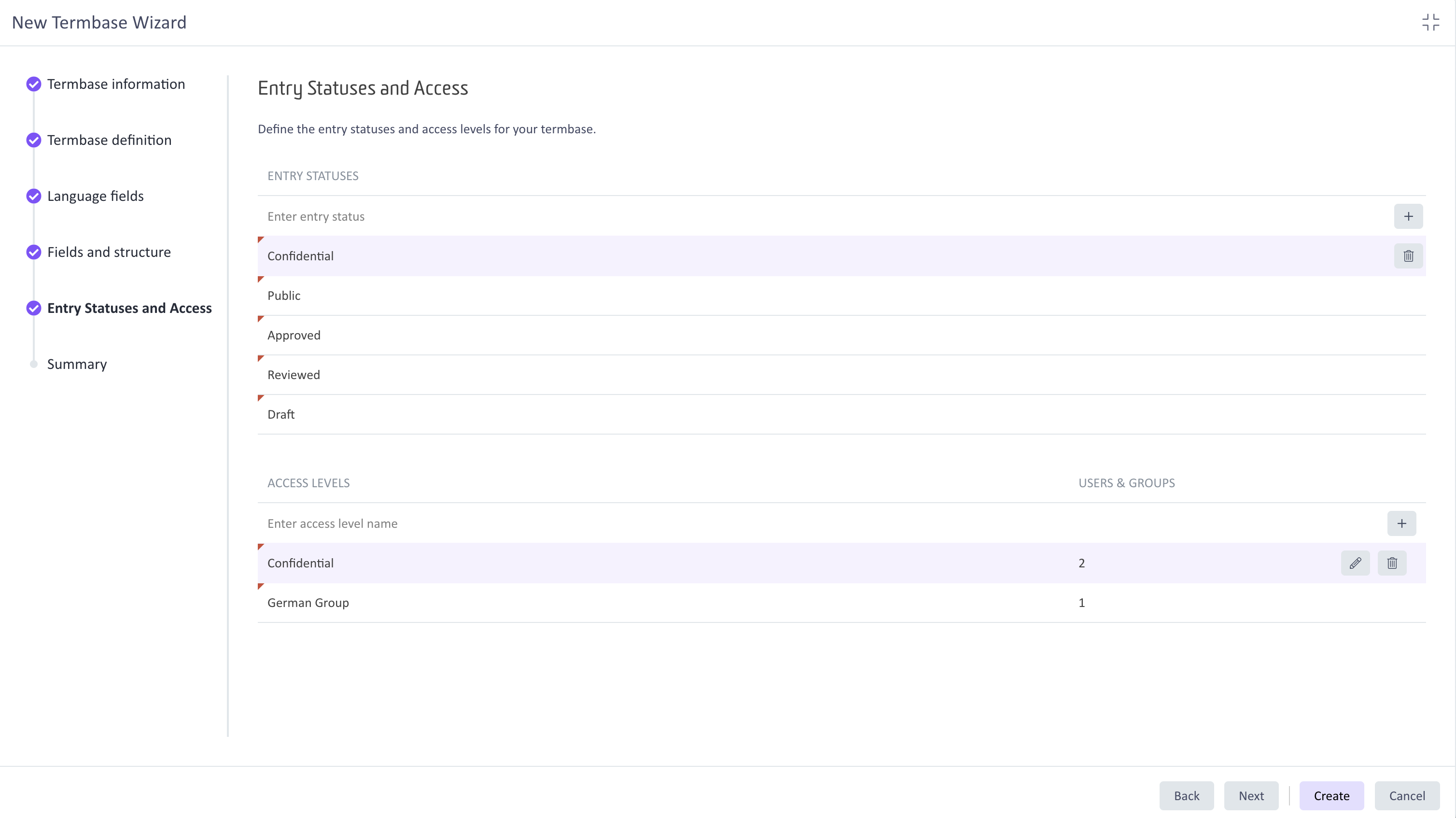
Task: Click the plus icon to add access level
Action: (1401, 523)
